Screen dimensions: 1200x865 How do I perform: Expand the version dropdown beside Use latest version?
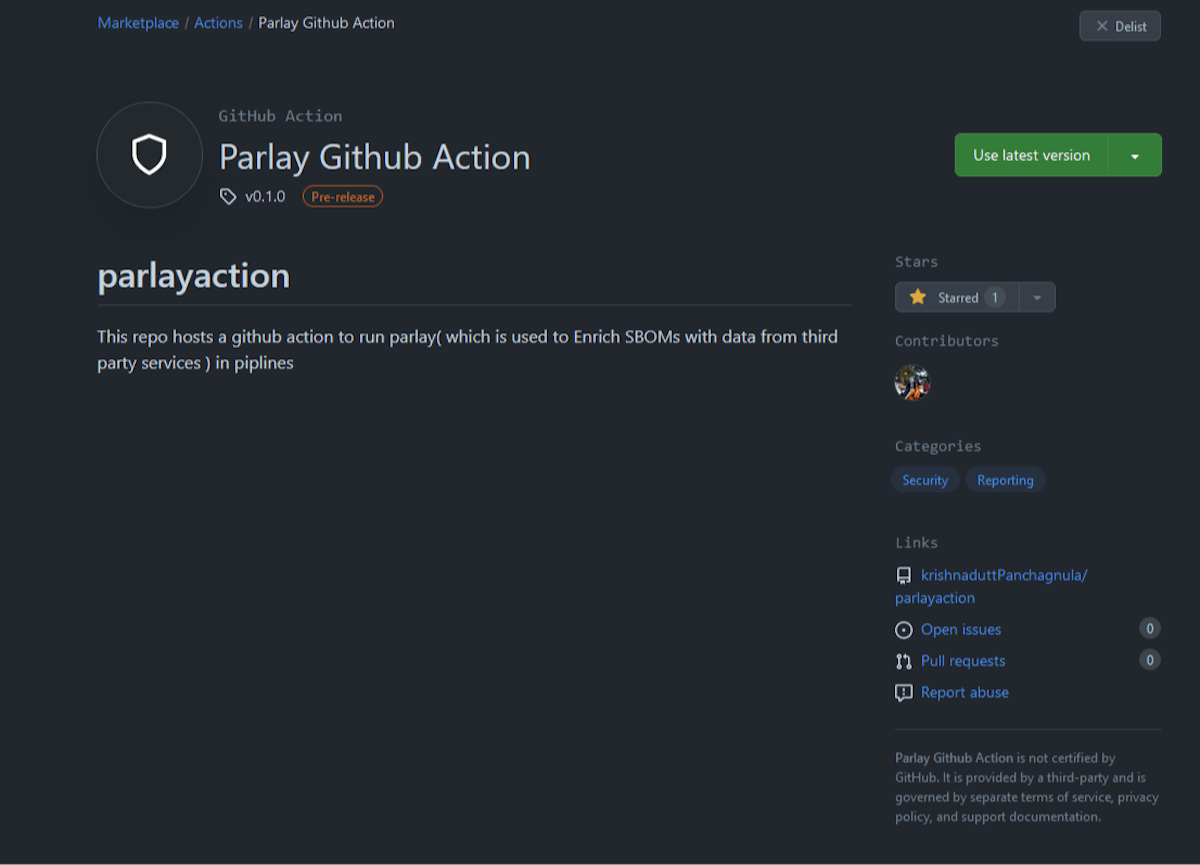pyautogui.click(x=1135, y=156)
